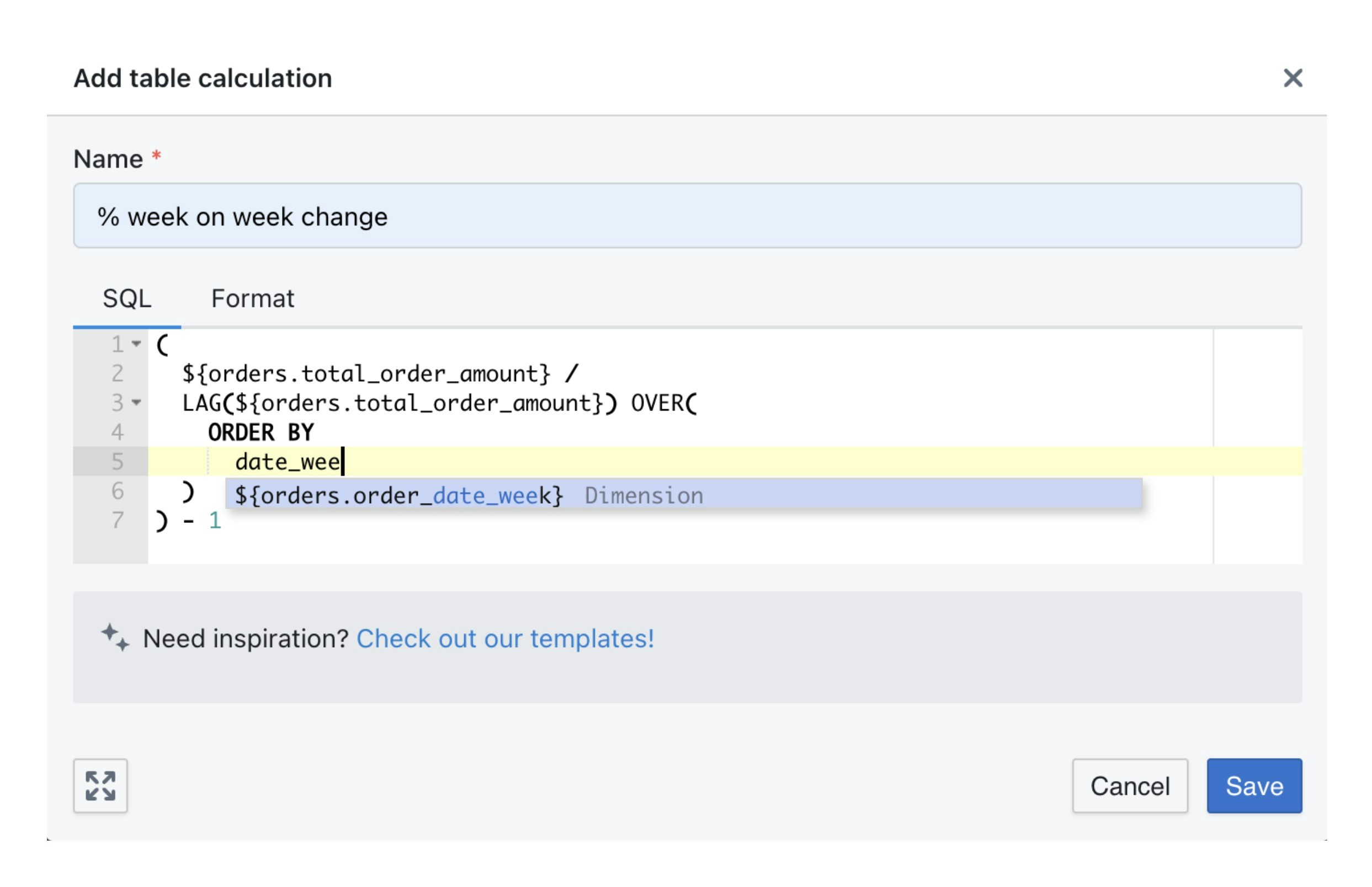
Task: Click the Save button
Action: coord(1253,785)
